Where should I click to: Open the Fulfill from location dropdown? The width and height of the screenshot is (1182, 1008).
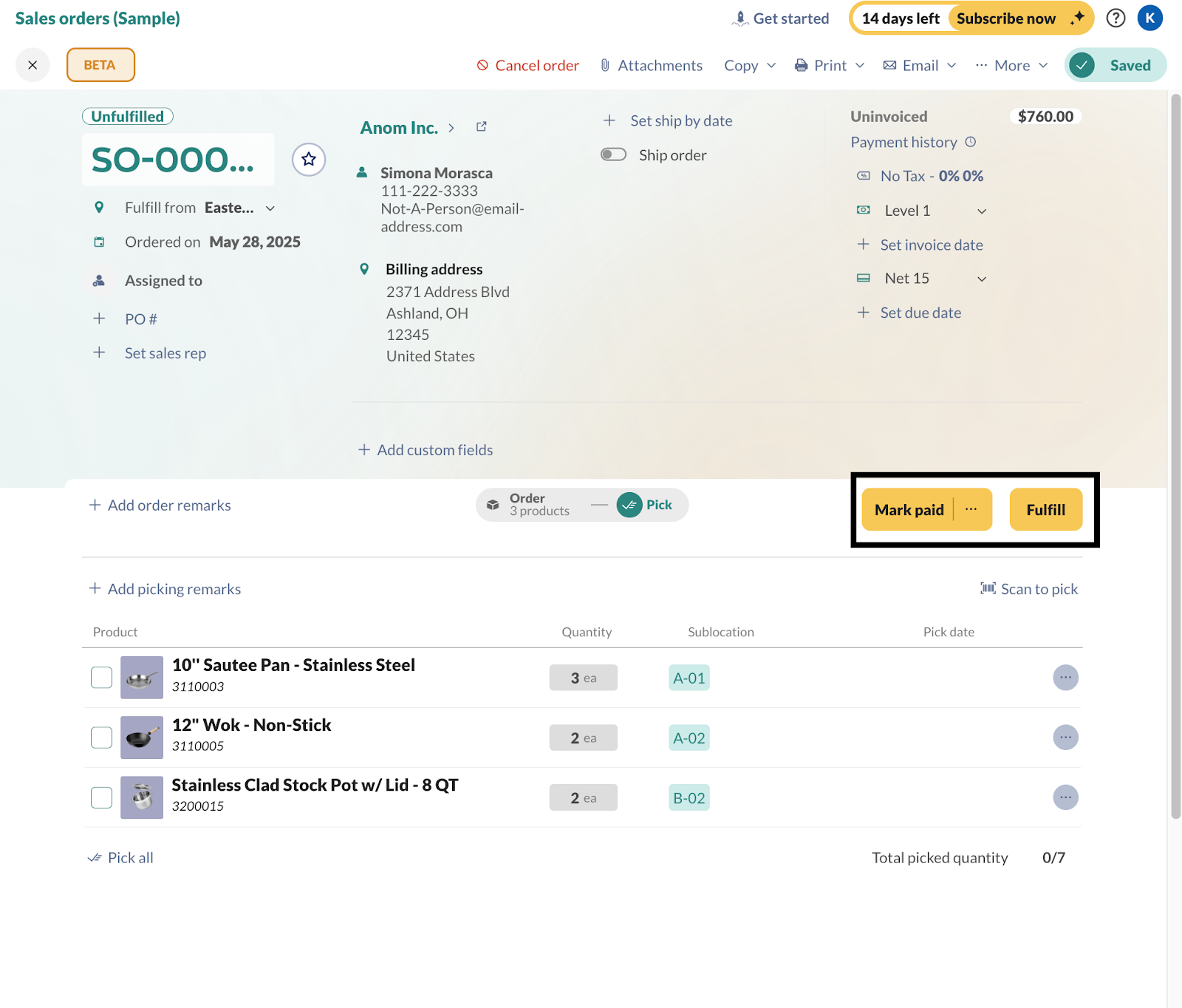tap(270, 208)
